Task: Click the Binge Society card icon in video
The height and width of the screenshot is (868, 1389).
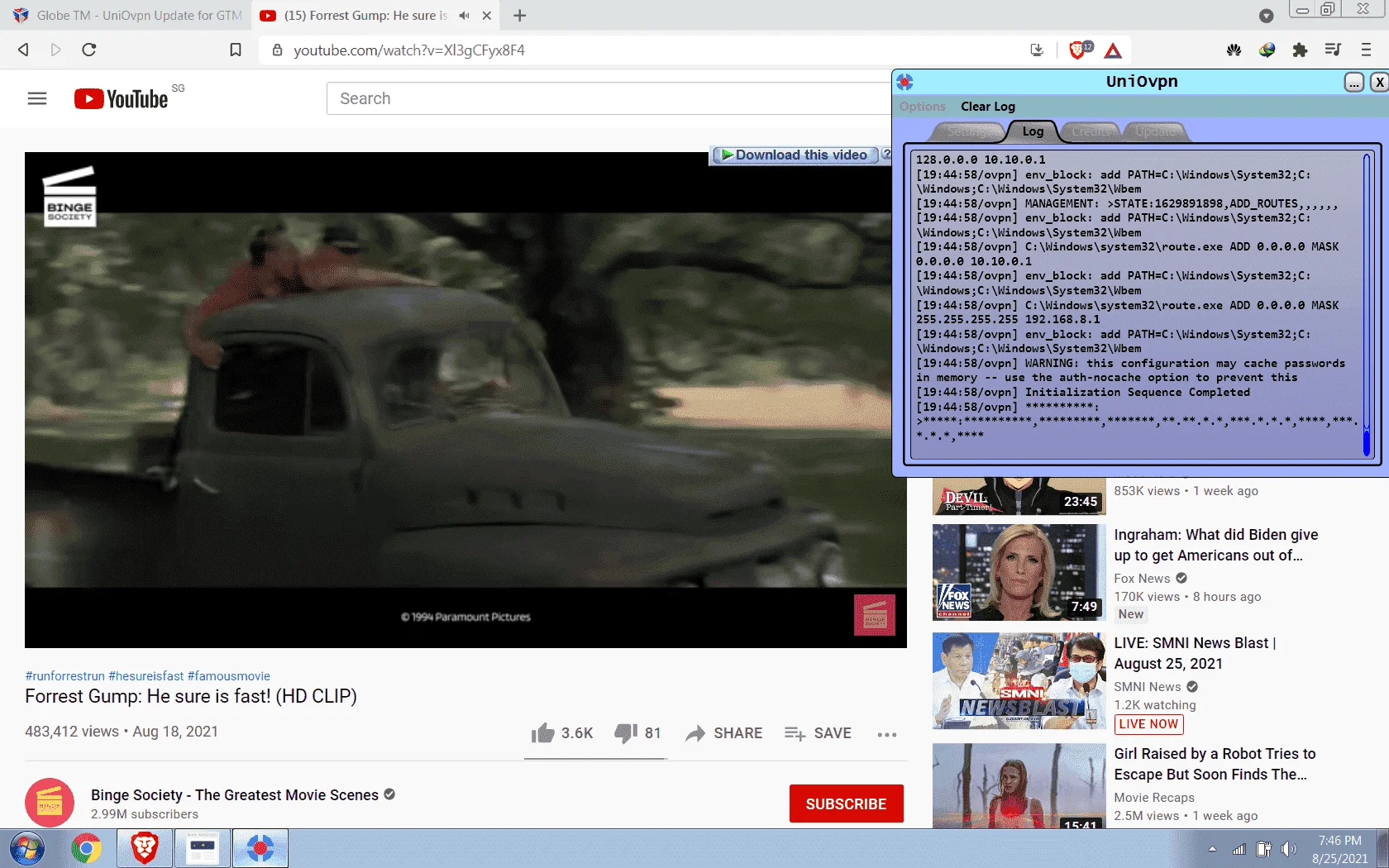Action: point(875,615)
